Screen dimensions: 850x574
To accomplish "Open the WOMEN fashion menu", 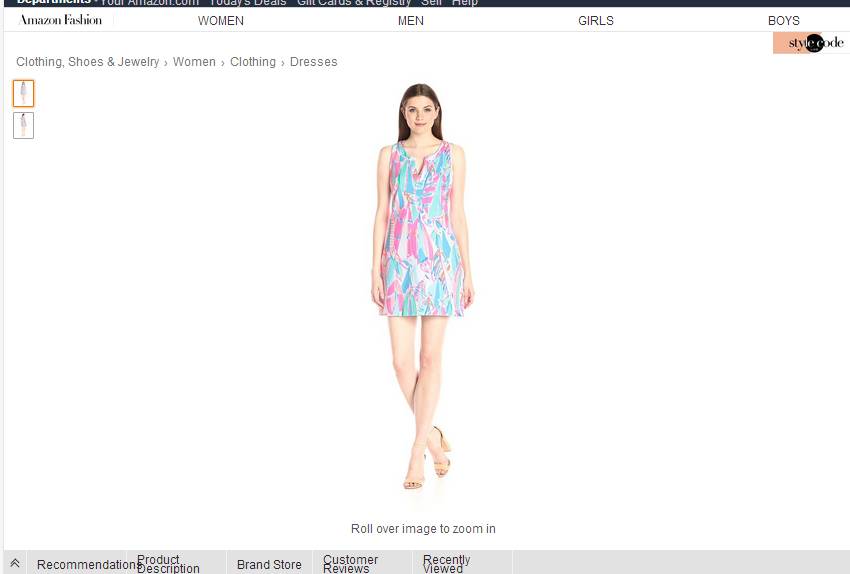I will click(221, 21).
